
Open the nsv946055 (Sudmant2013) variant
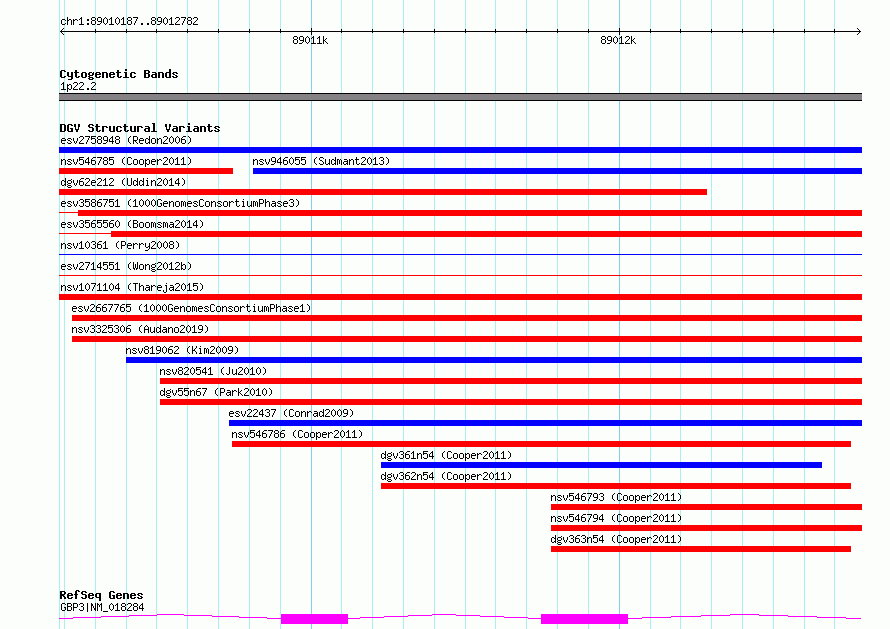[321, 161]
